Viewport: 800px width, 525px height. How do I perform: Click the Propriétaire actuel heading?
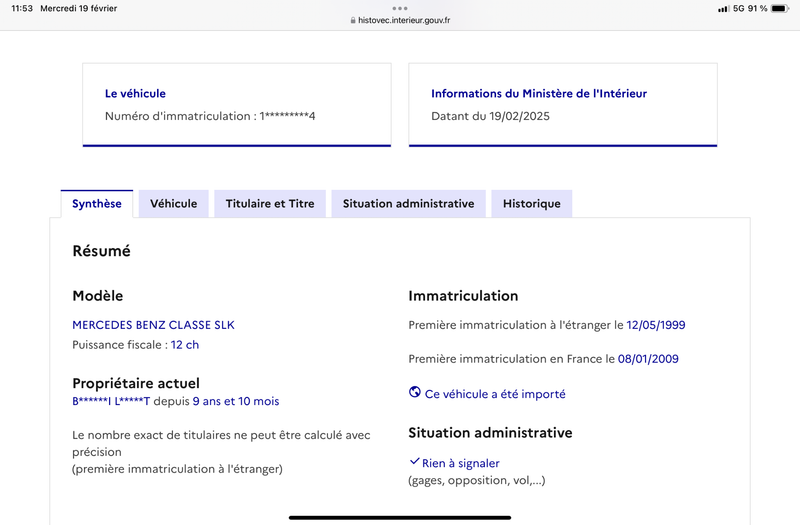pos(136,383)
